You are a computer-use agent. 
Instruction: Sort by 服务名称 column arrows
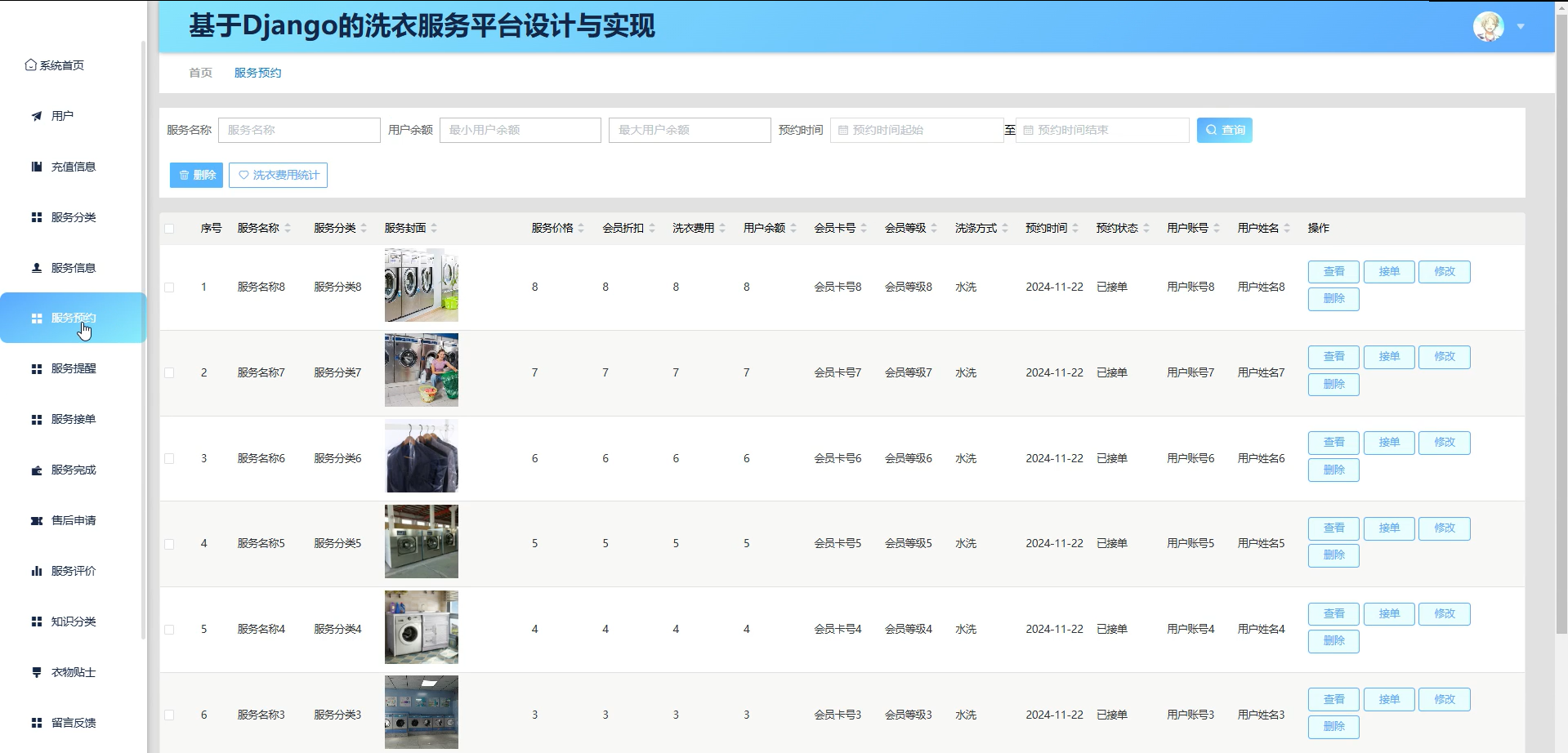click(288, 229)
